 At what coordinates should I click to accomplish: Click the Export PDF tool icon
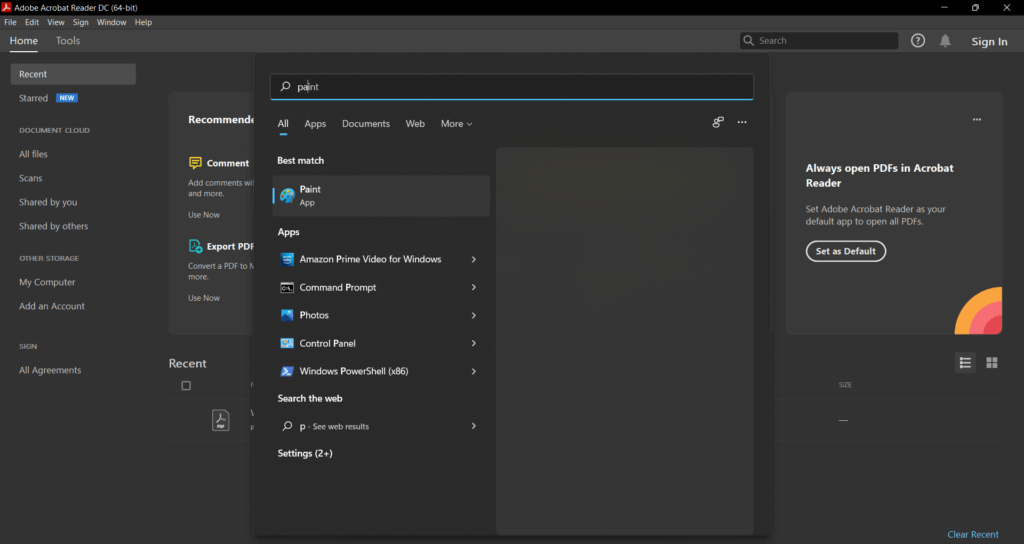click(195, 246)
